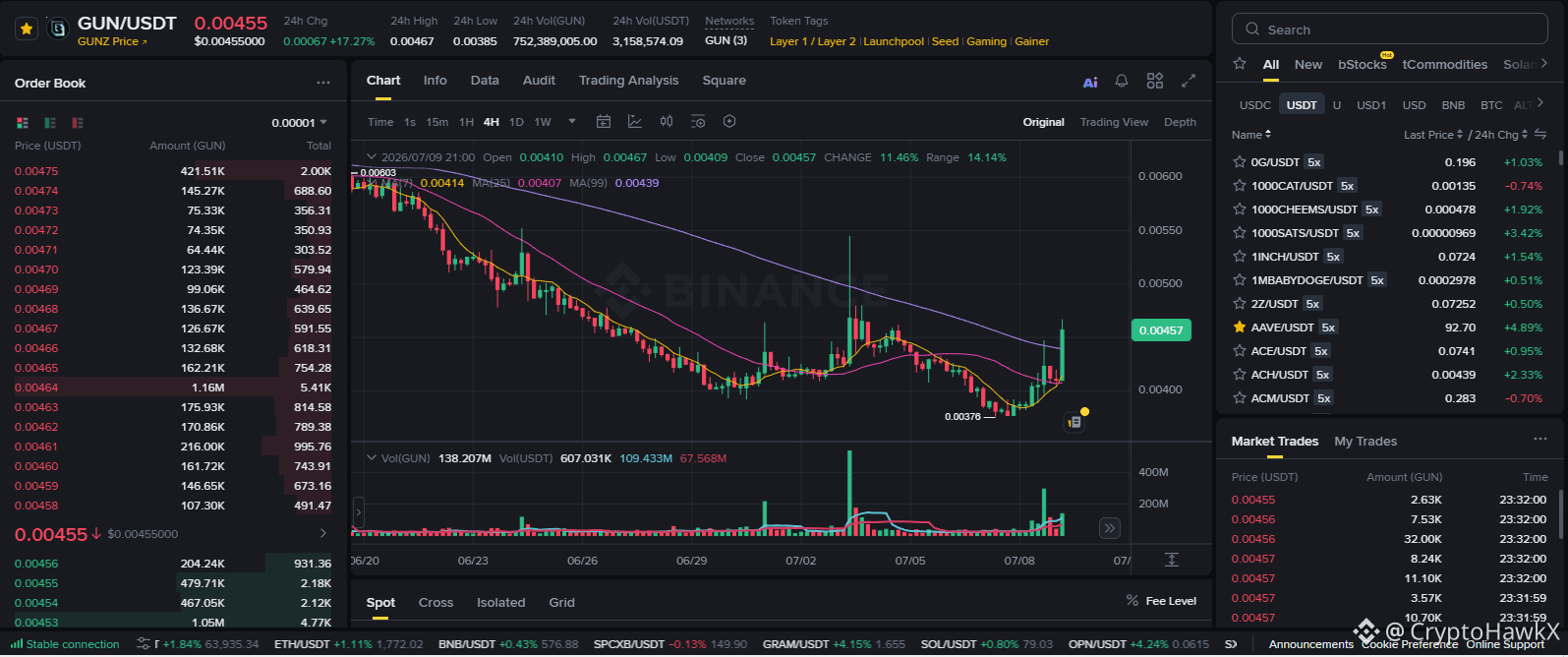1568x657 pixels.
Task: Show more quote currency tabs arrow
Action: click(x=1539, y=102)
